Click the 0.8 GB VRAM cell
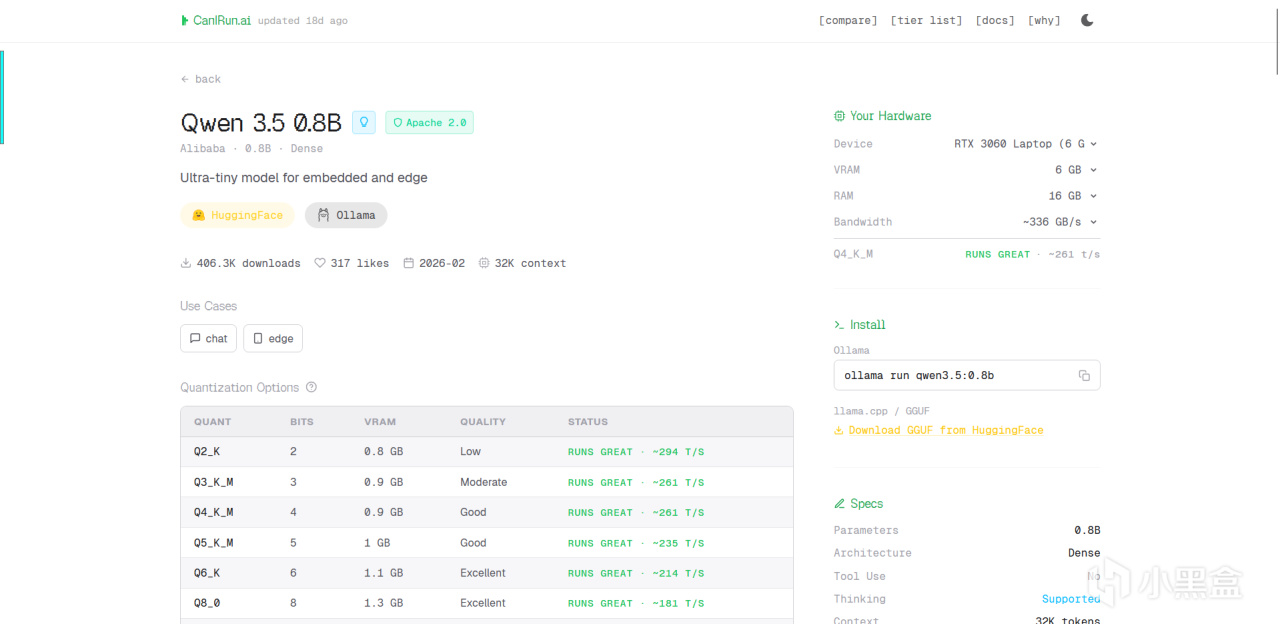1280x624 pixels. point(384,452)
